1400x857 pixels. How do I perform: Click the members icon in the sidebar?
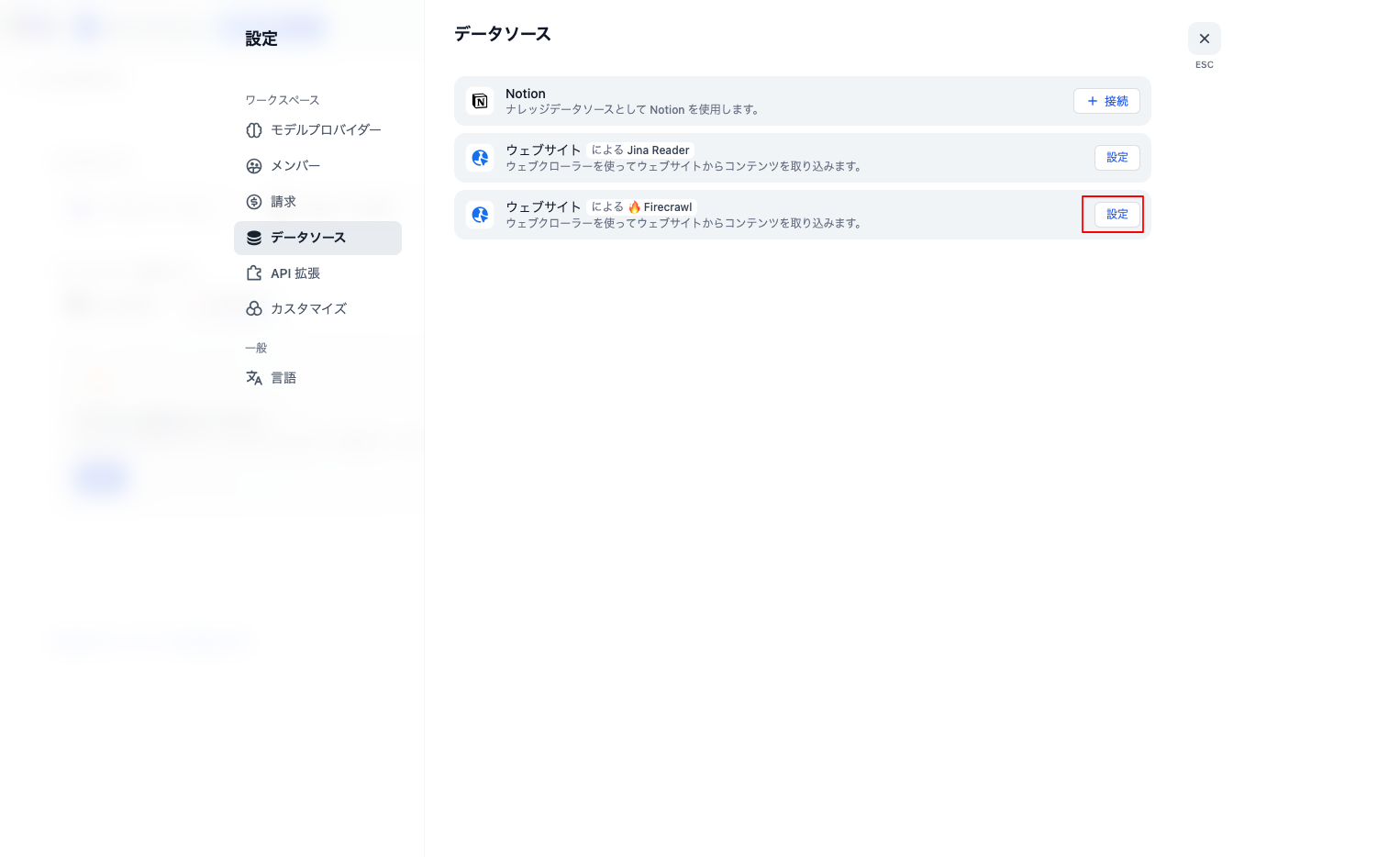[254, 166]
